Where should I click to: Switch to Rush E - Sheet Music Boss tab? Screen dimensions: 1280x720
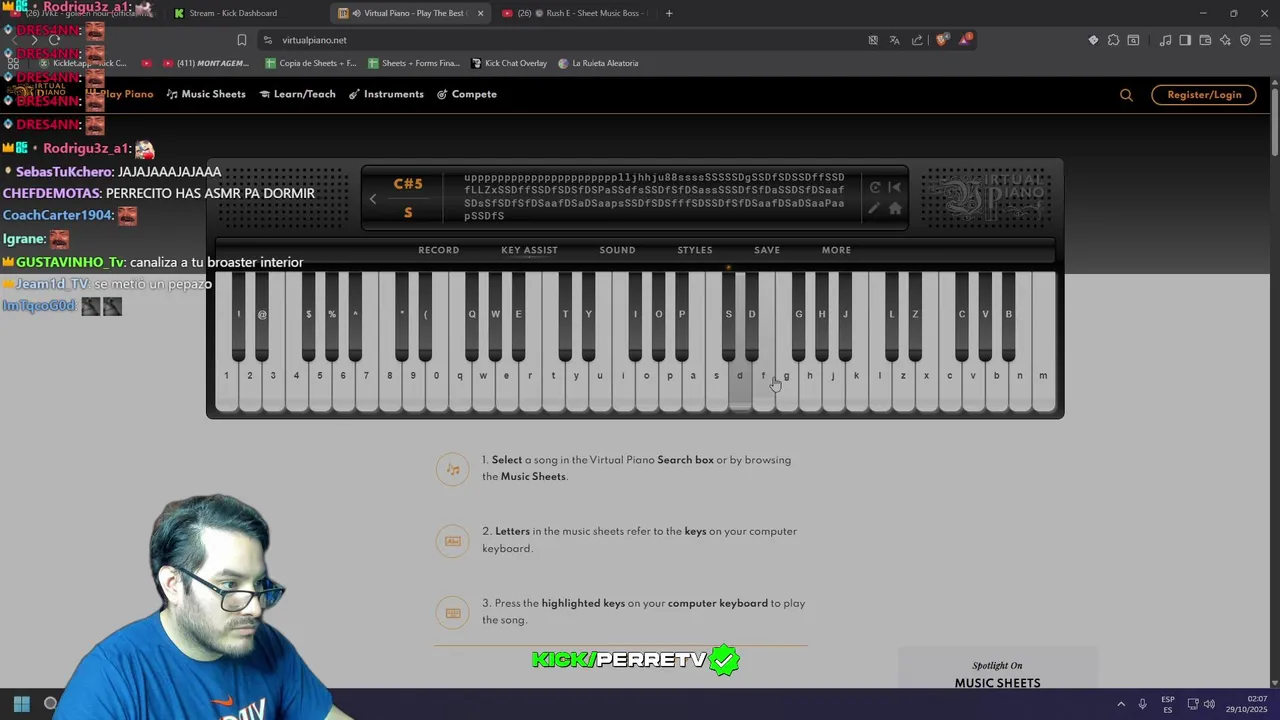585,13
